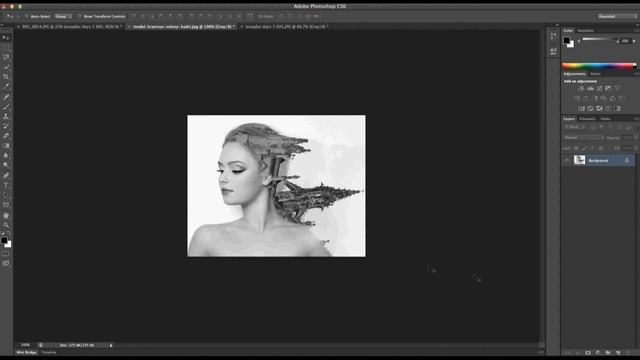This screenshot has width=640, height=360.
Task: Toggle Show Transform Controls checkbox
Action: [80, 16]
